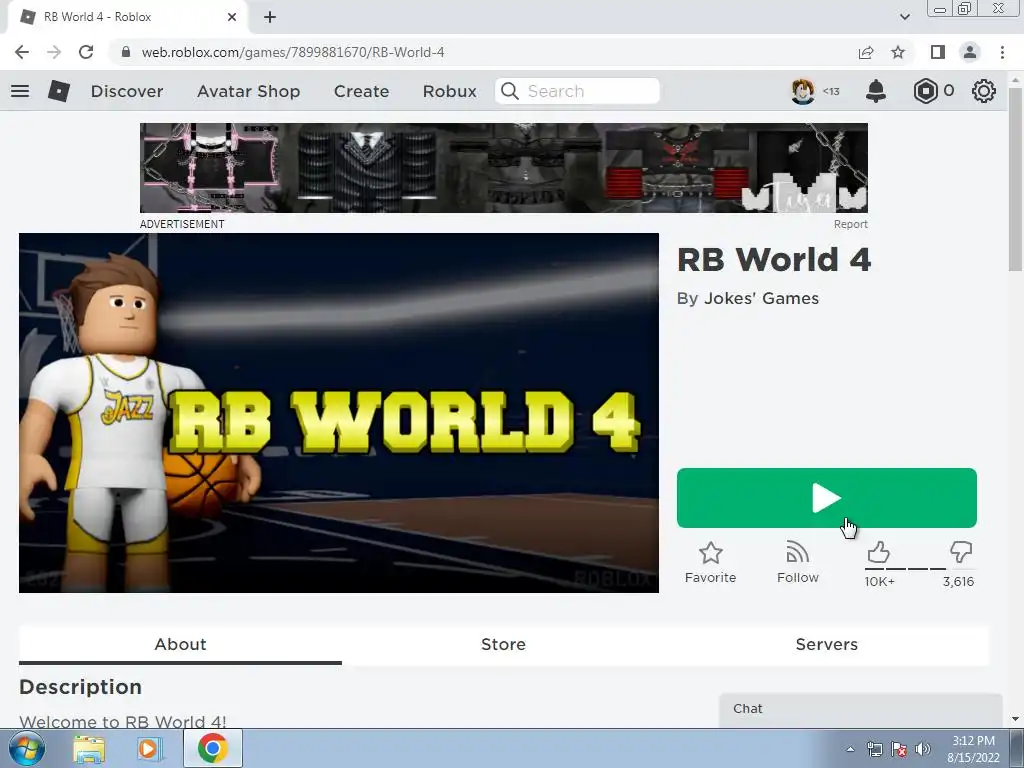Click the '10K+' like count
The image size is (1024, 768).
880,581
